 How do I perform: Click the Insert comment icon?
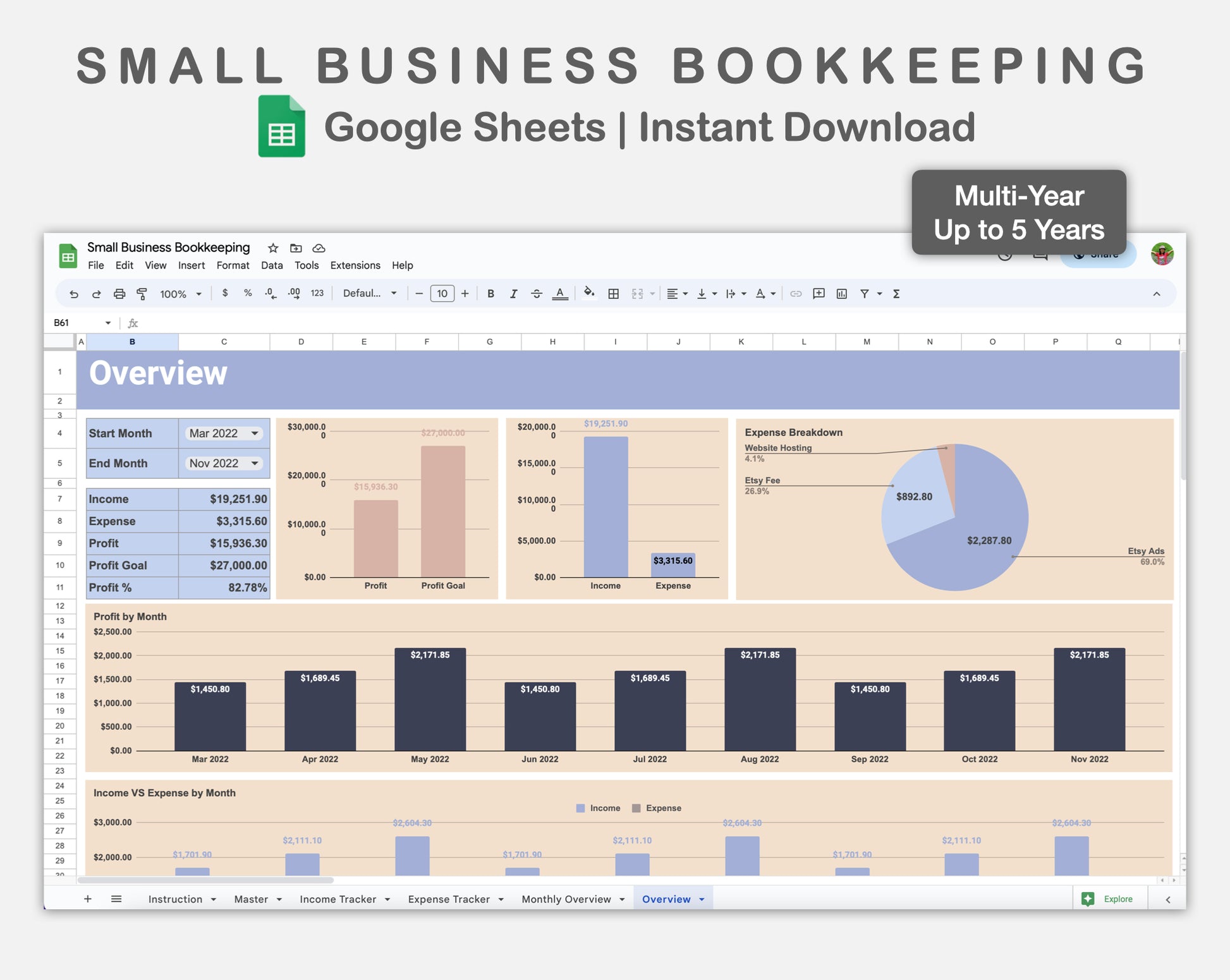tap(819, 294)
